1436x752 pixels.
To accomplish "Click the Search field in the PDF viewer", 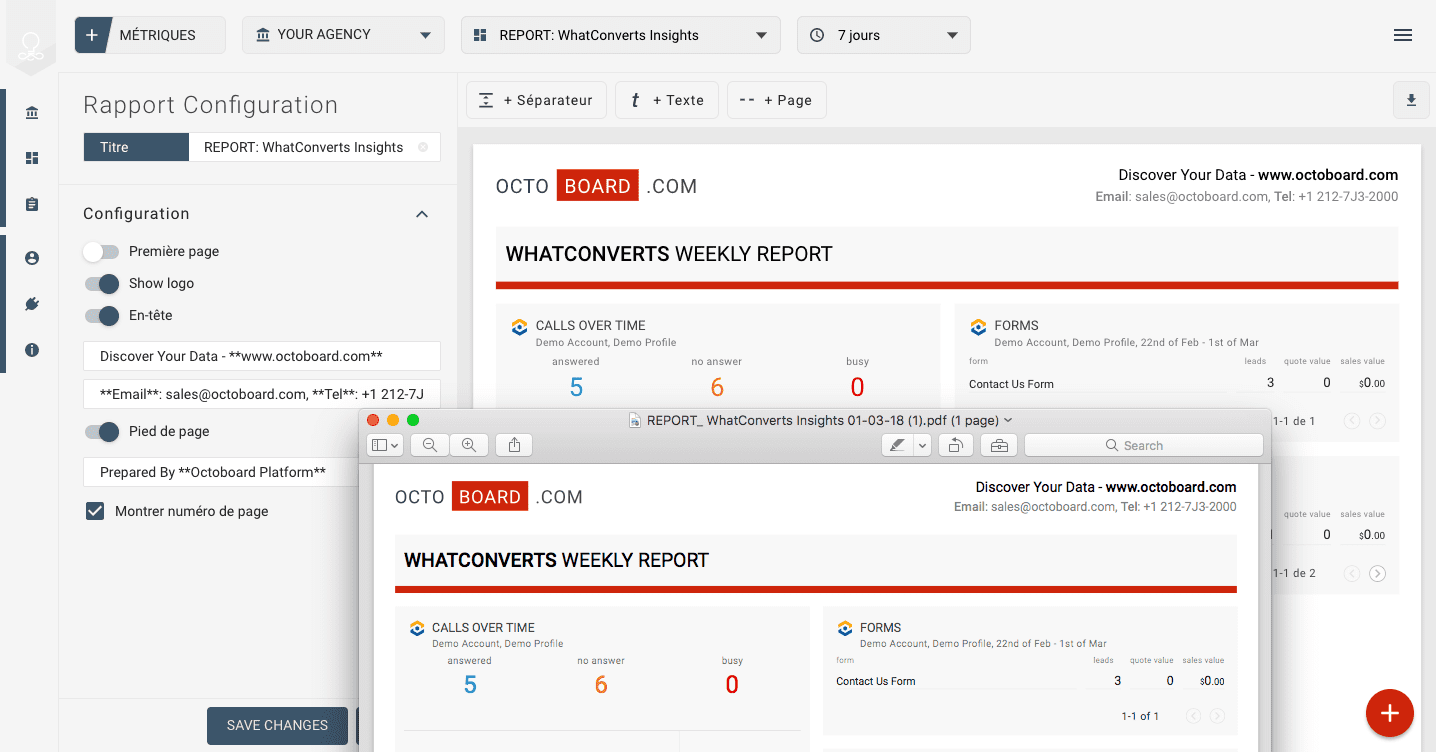I will (x=1143, y=445).
